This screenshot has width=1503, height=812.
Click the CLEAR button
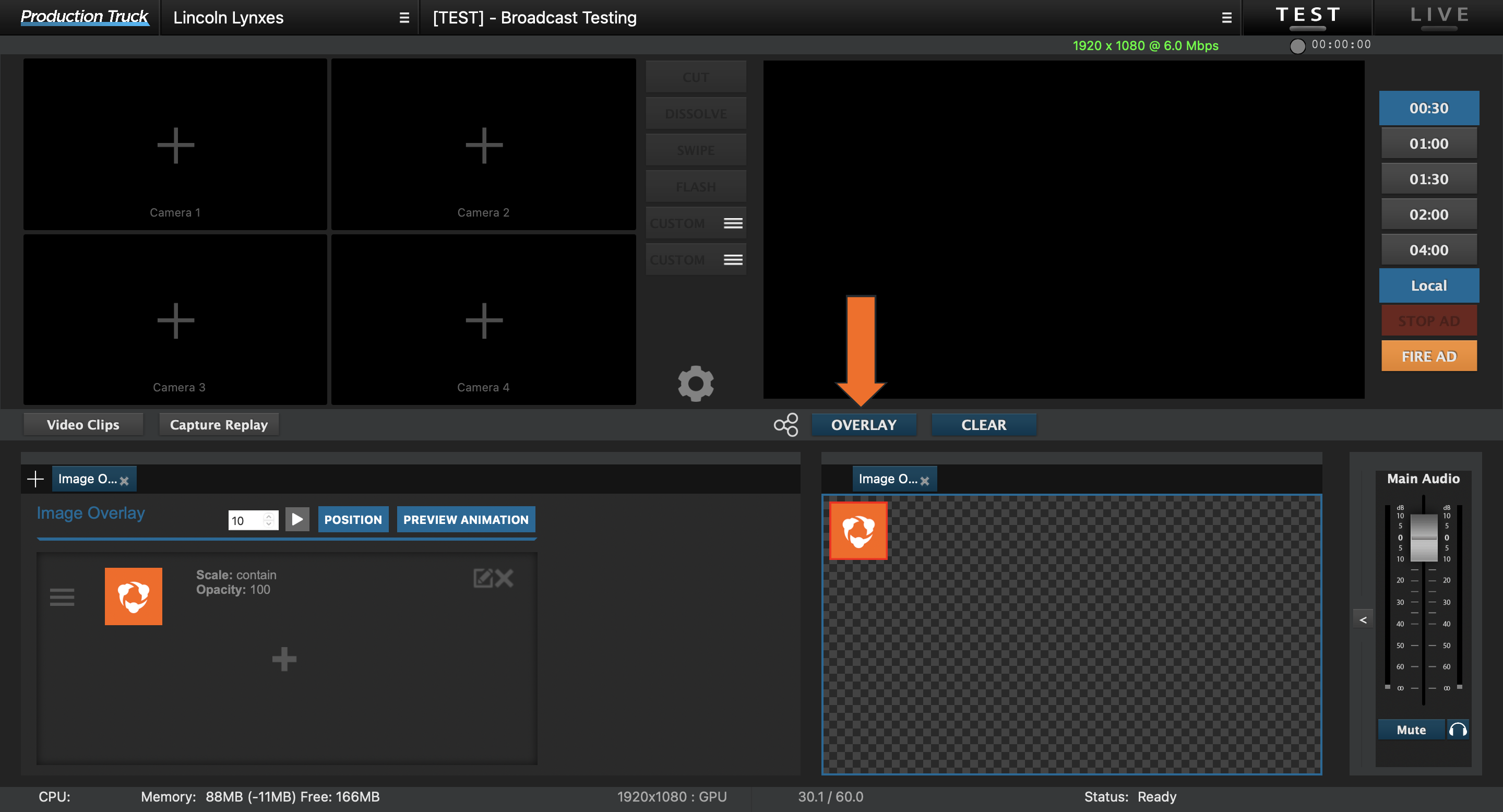tap(984, 425)
